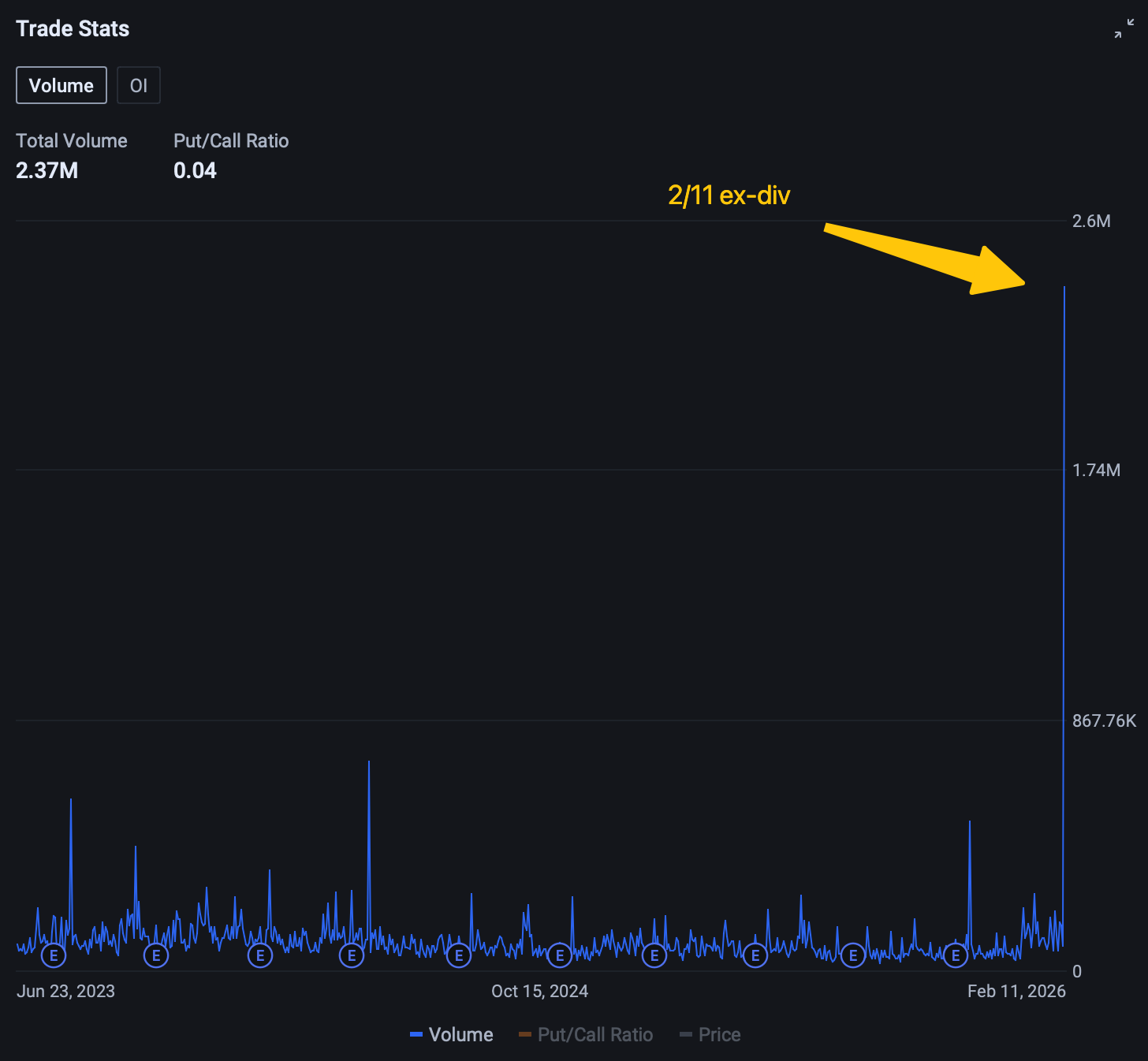Toggle the Volume legend series
This screenshot has width=1148, height=1061.
pyautogui.click(x=452, y=1034)
